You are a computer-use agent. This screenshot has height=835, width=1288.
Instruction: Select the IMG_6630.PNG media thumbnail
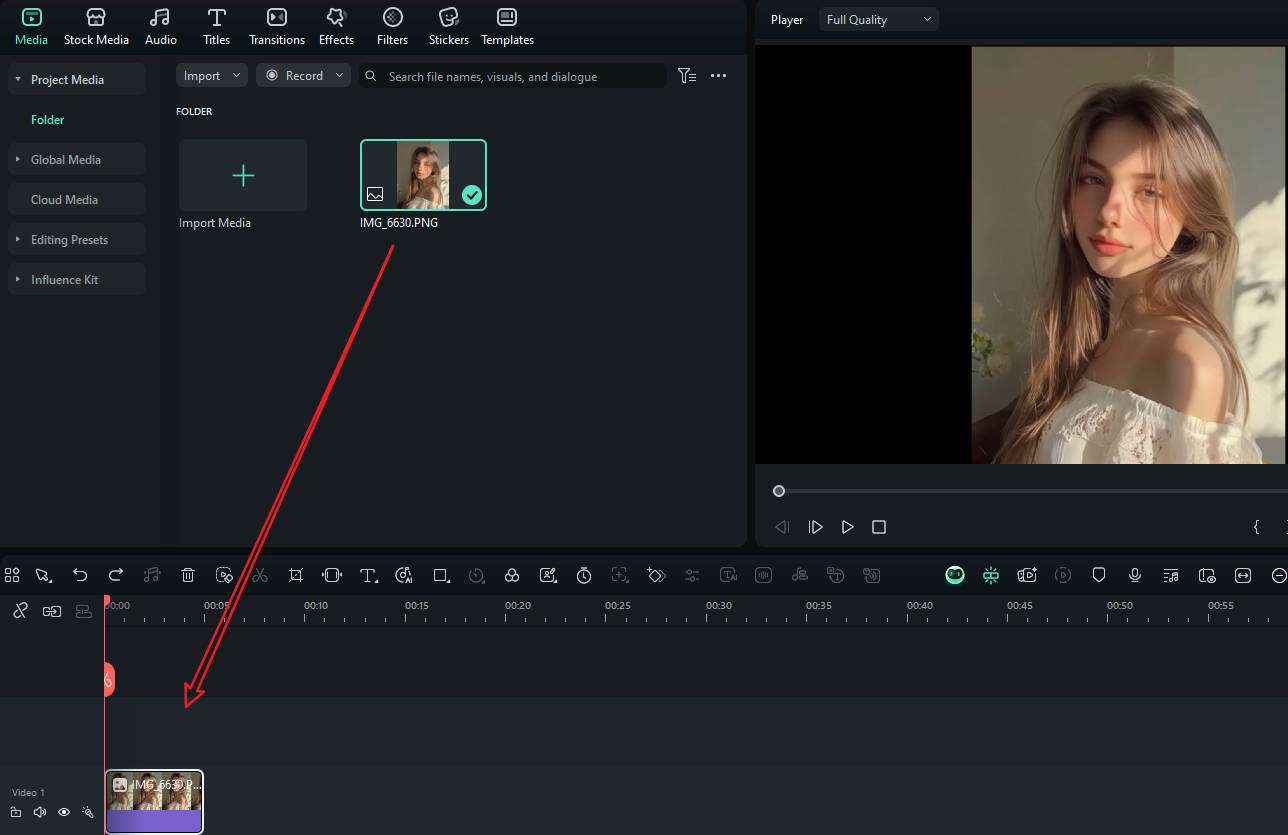point(423,175)
